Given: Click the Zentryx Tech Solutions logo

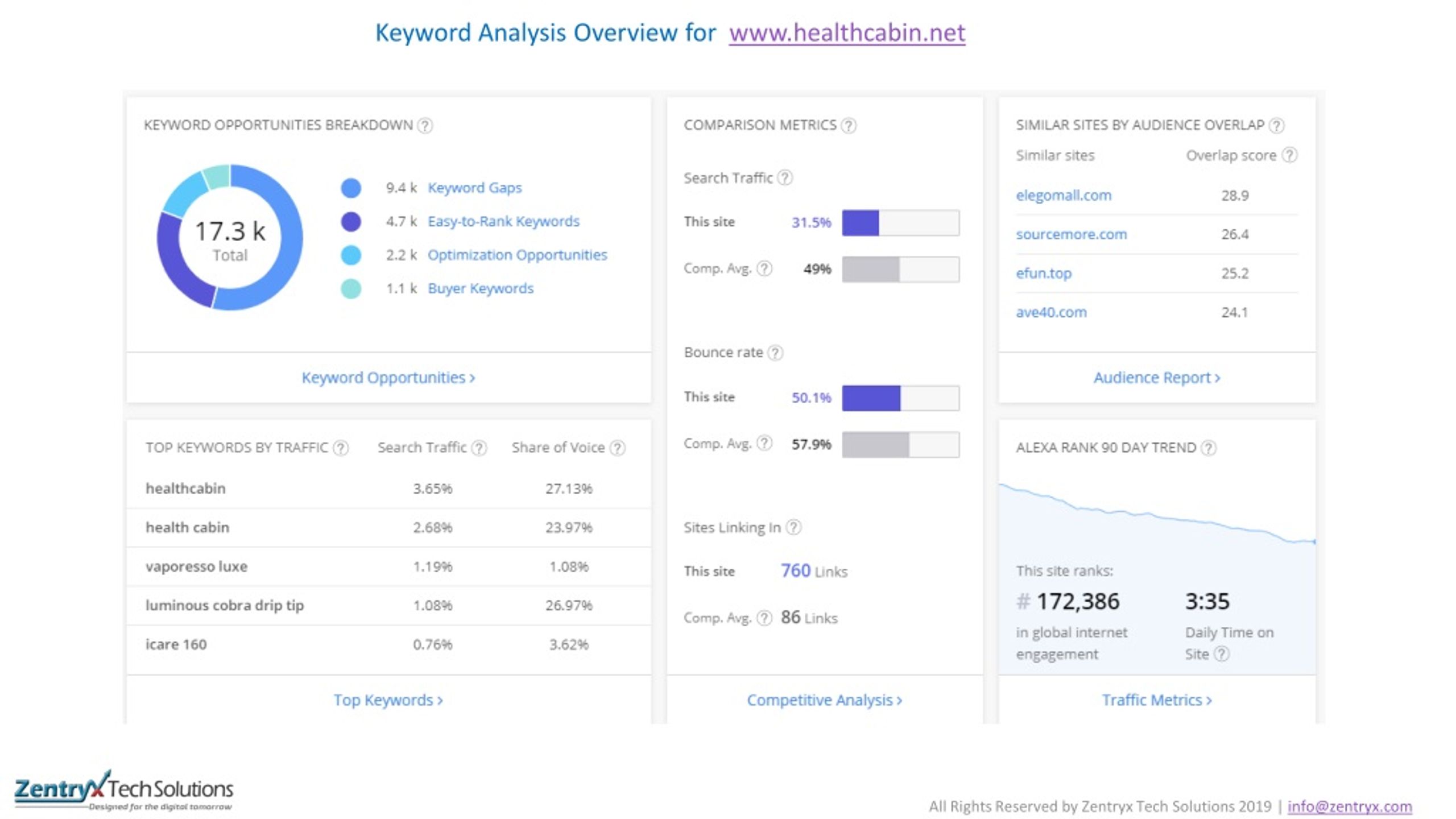Looking at the screenshot, I should (x=124, y=791).
